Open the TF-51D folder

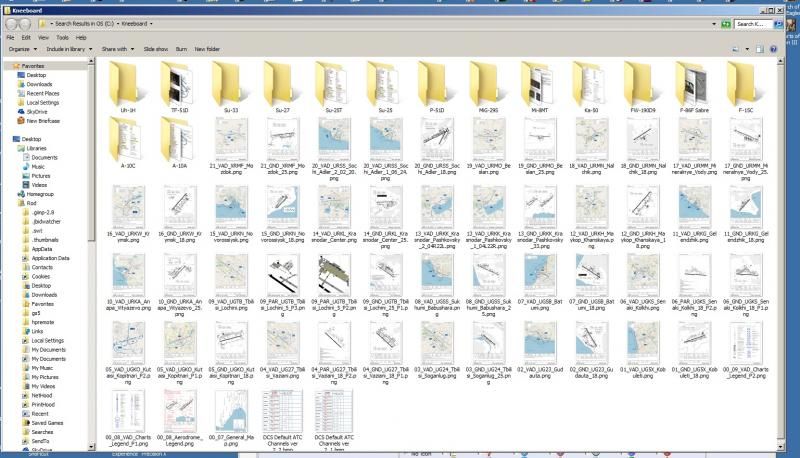[180, 85]
